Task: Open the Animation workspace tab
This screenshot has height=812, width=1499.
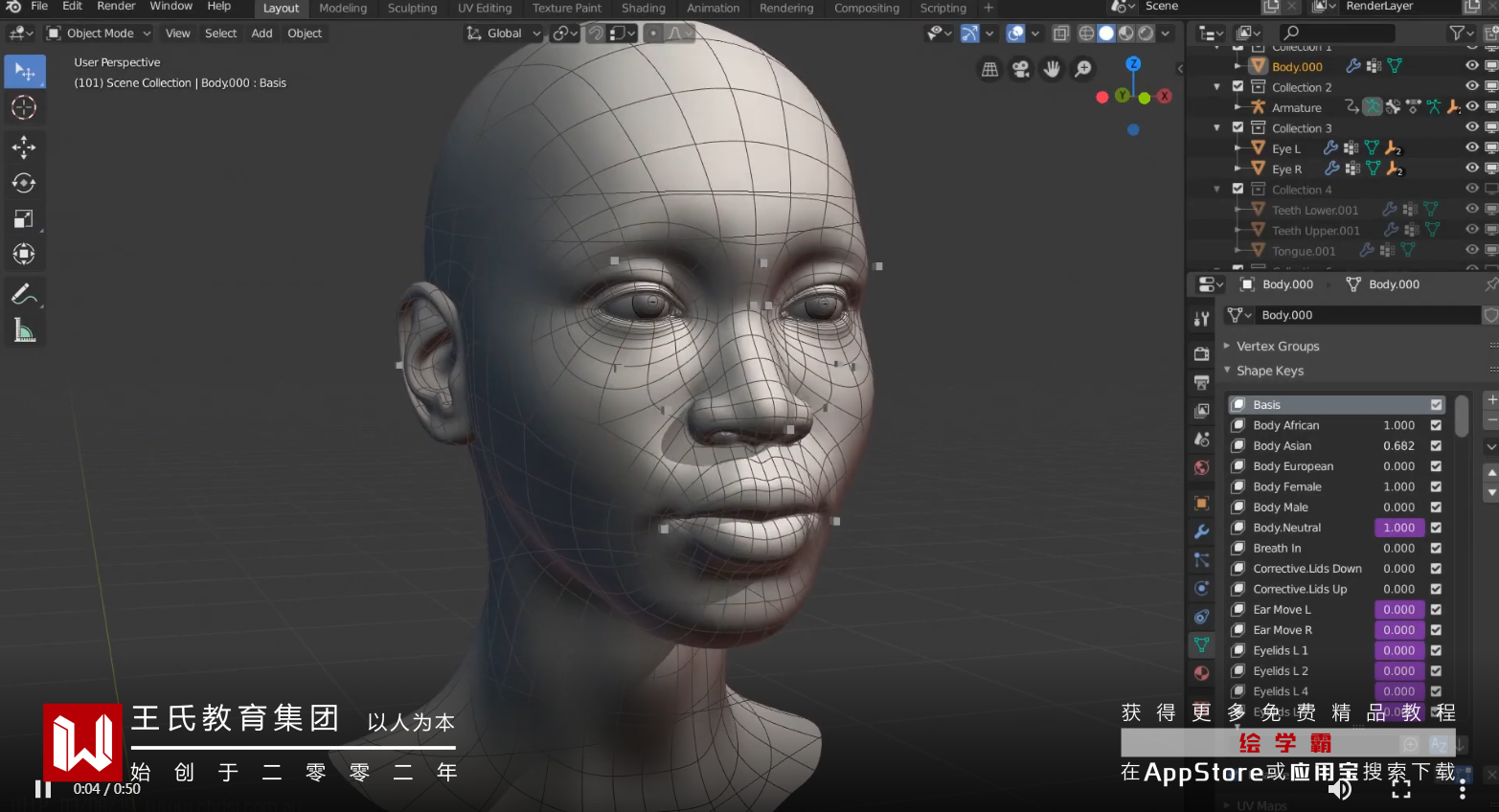Action: coord(714,8)
